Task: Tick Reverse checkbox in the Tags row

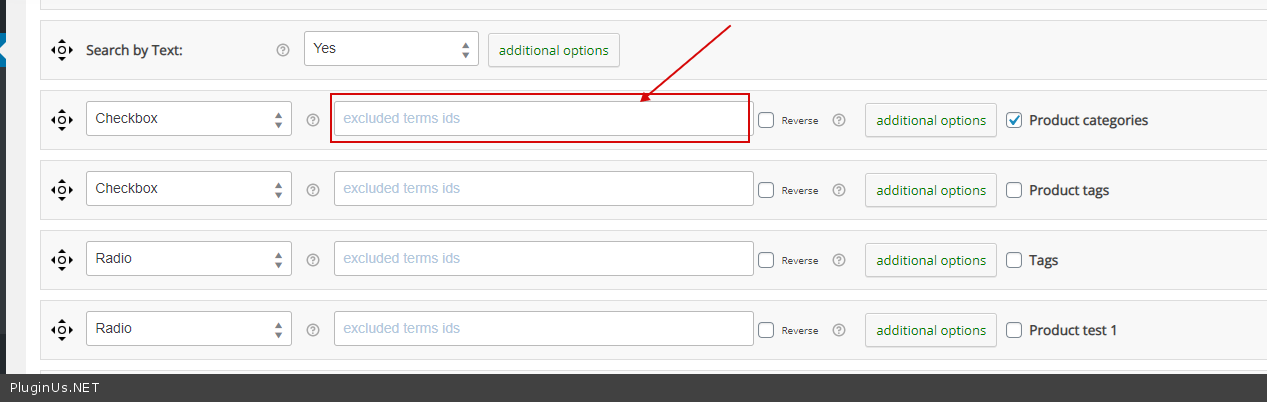Action: 766,260
